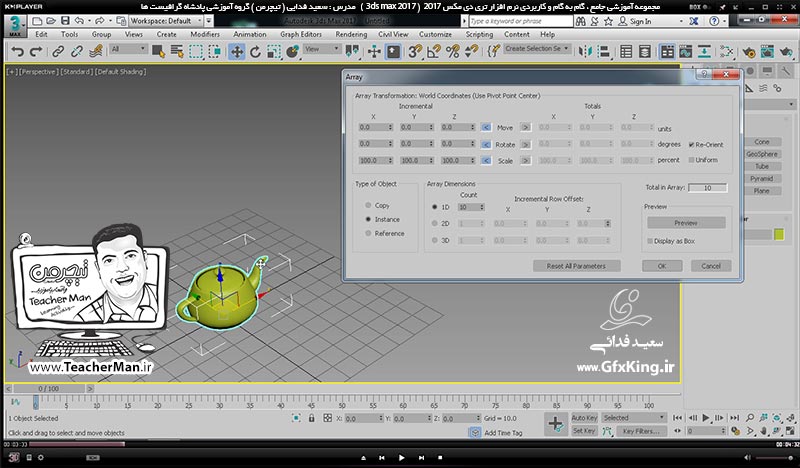
Task: Toggle the Percent Snap tool
Action: (x=453, y=52)
